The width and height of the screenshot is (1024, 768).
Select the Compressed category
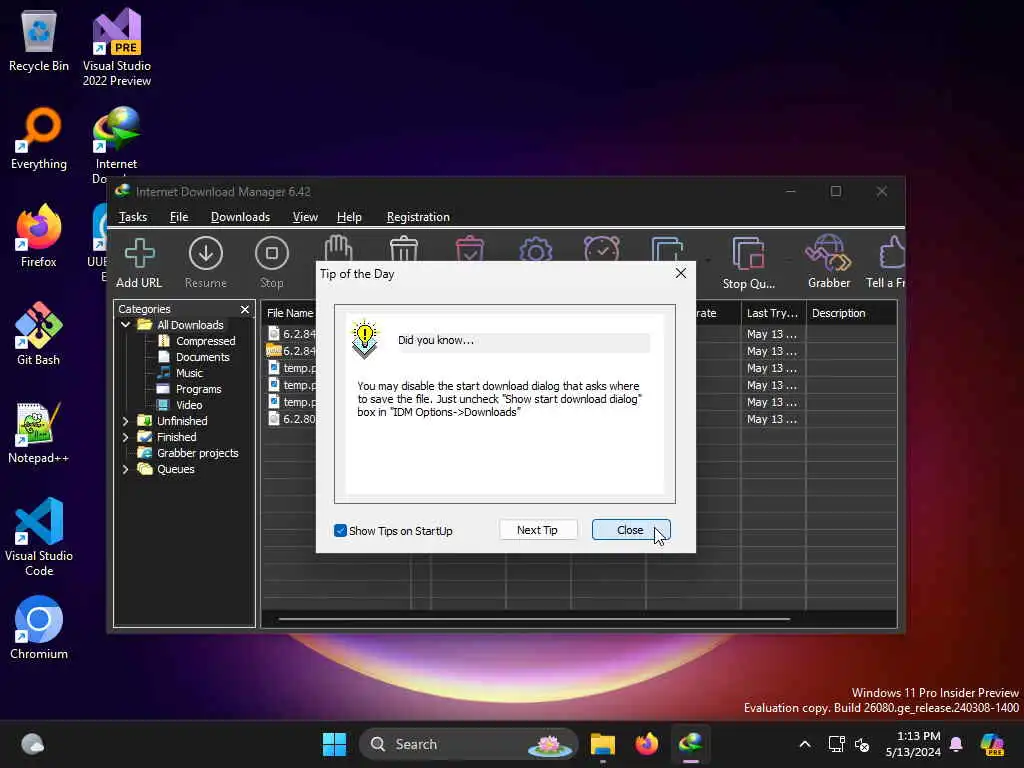point(206,341)
